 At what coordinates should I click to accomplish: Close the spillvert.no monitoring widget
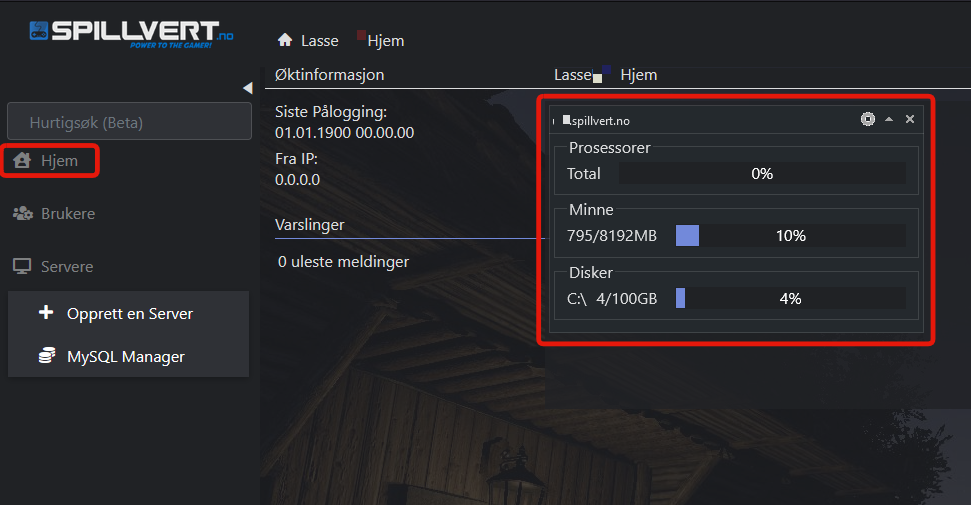tap(910, 119)
